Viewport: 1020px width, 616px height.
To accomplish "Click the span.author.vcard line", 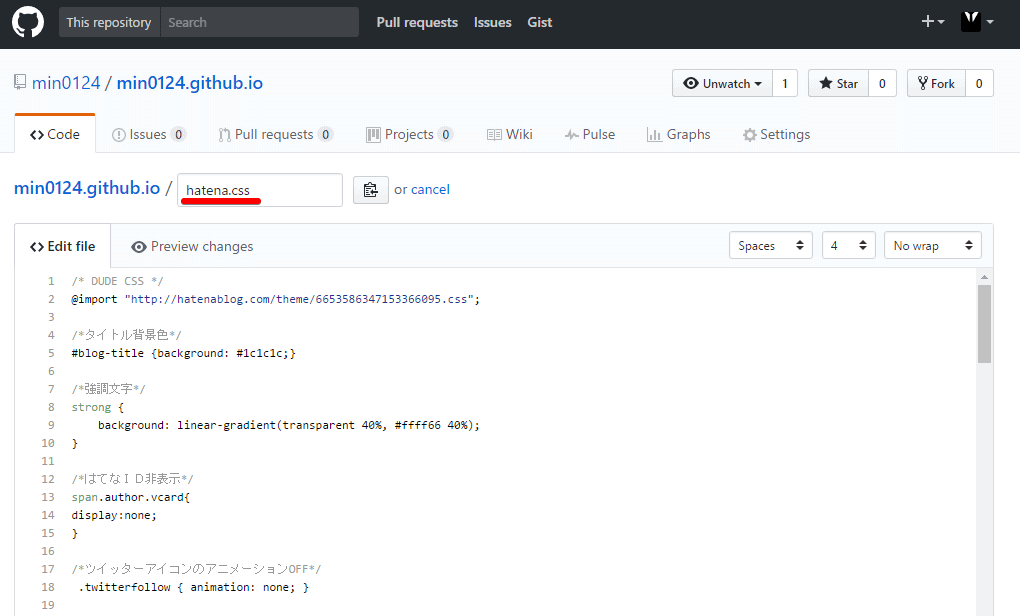I will [x=131, y=497].
